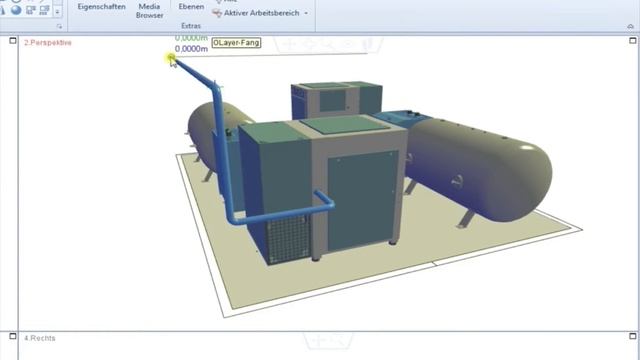
Task: Select the pan icon in Perspektive navigation bar
Action: coord(290,44)
